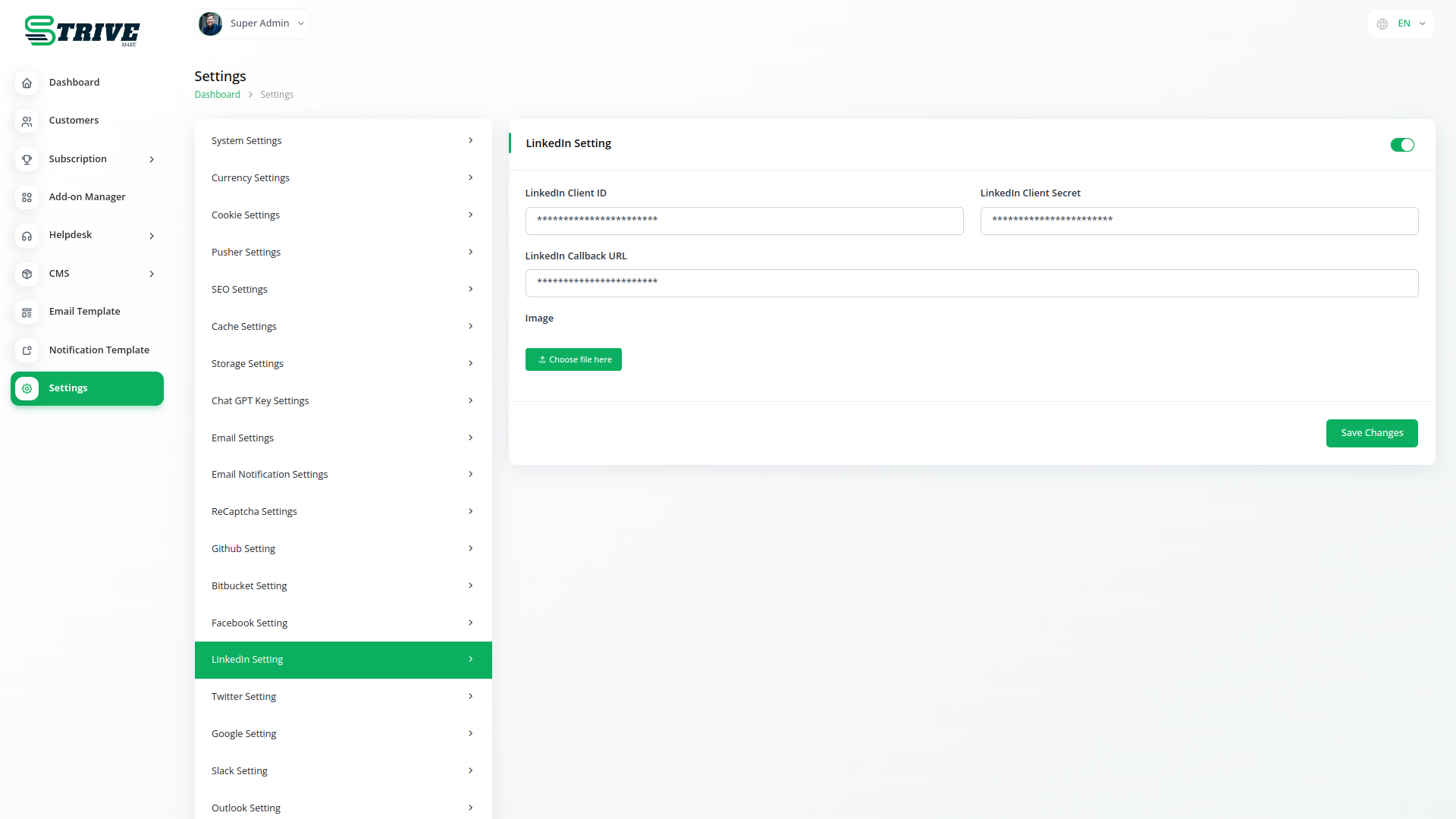Click the CMS cube icon

tap(27, 274)
